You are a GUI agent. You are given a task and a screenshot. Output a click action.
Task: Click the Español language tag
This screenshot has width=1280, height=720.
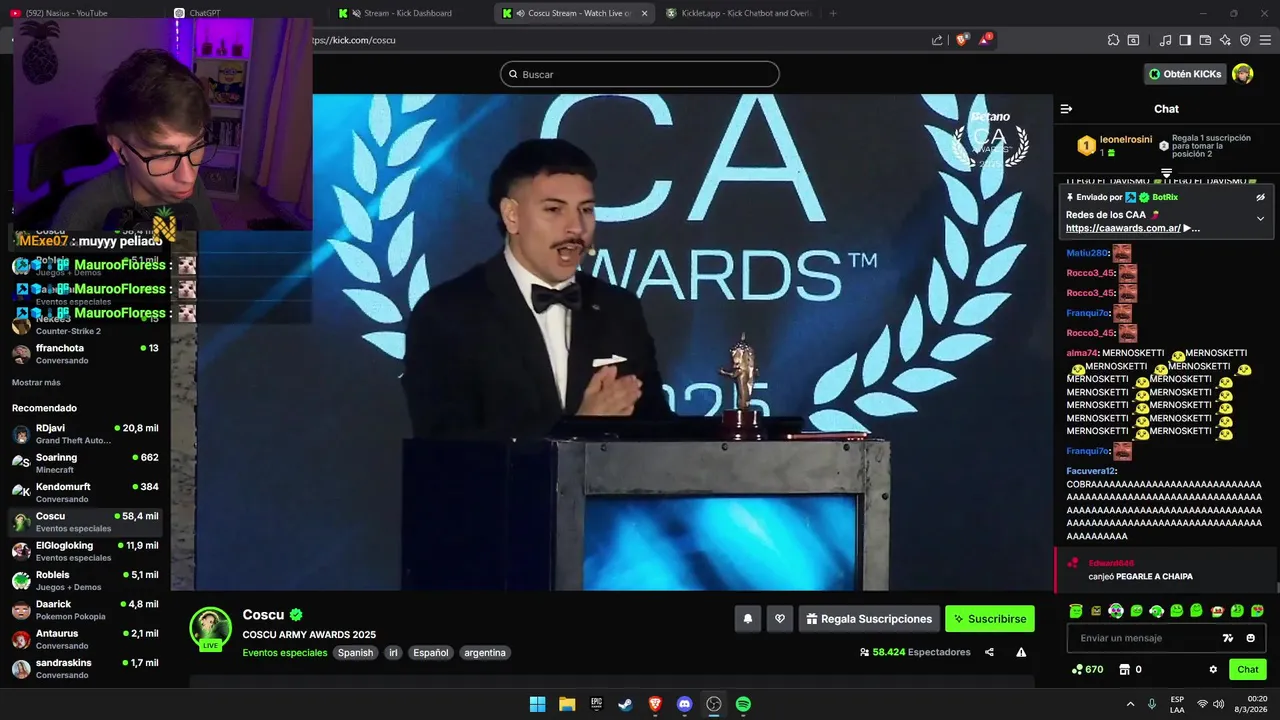[431, 652]
